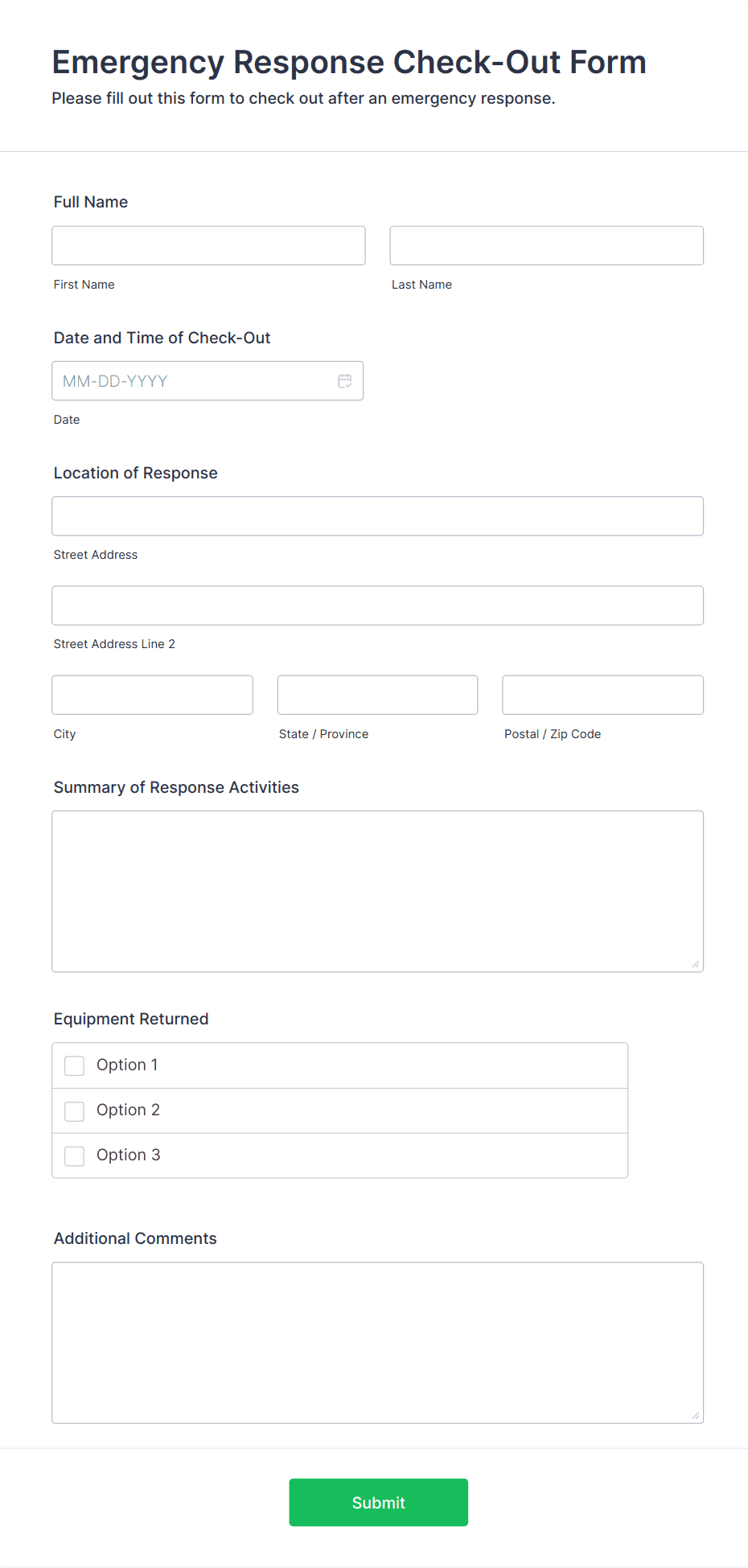Enable the Option 3 checkbox

[x=74, y=1155]
